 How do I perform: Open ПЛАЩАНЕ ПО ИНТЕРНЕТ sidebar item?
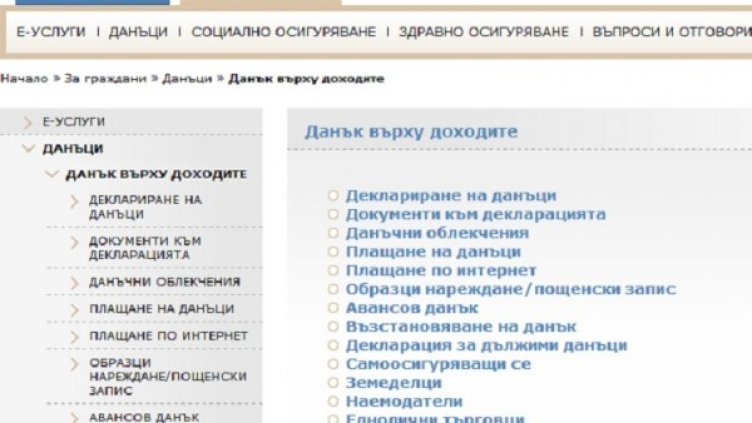(x=168, y=335)
